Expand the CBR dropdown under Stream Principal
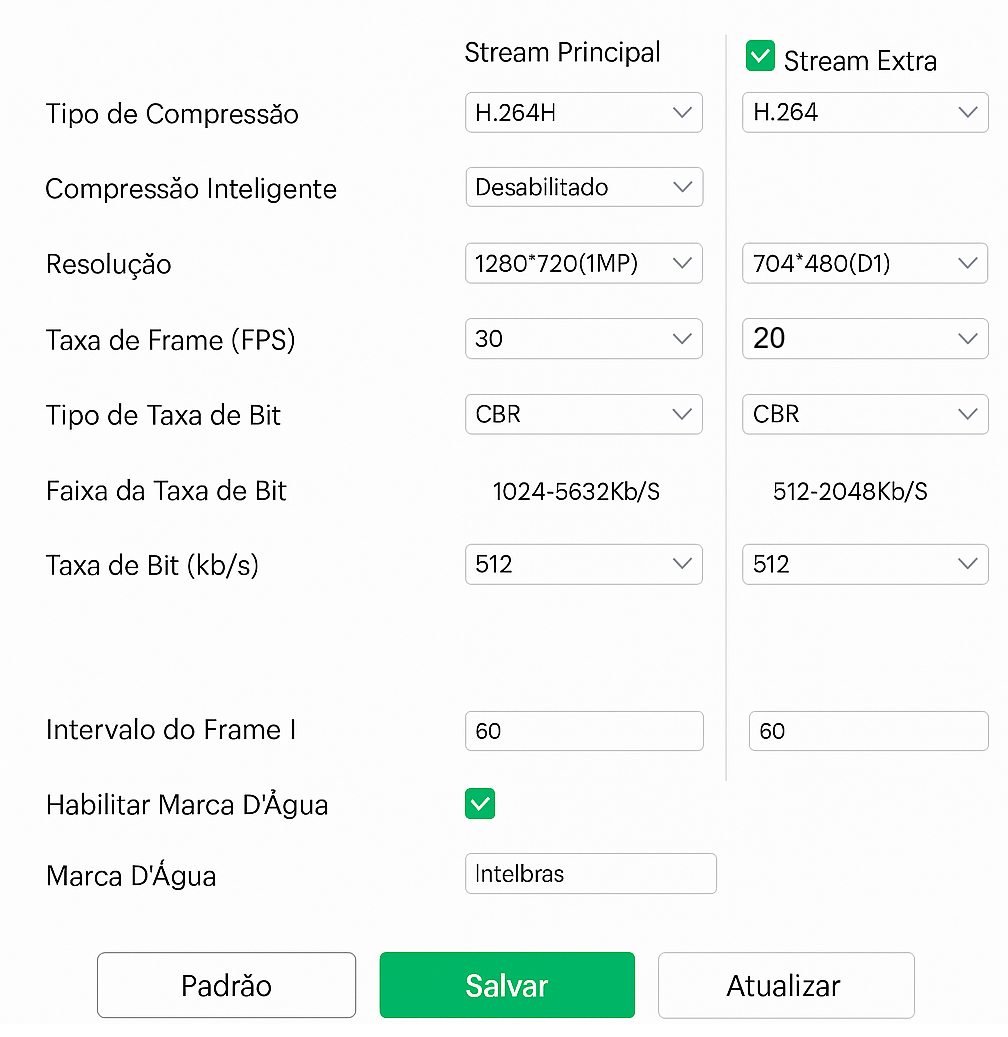 pos(584,414)
